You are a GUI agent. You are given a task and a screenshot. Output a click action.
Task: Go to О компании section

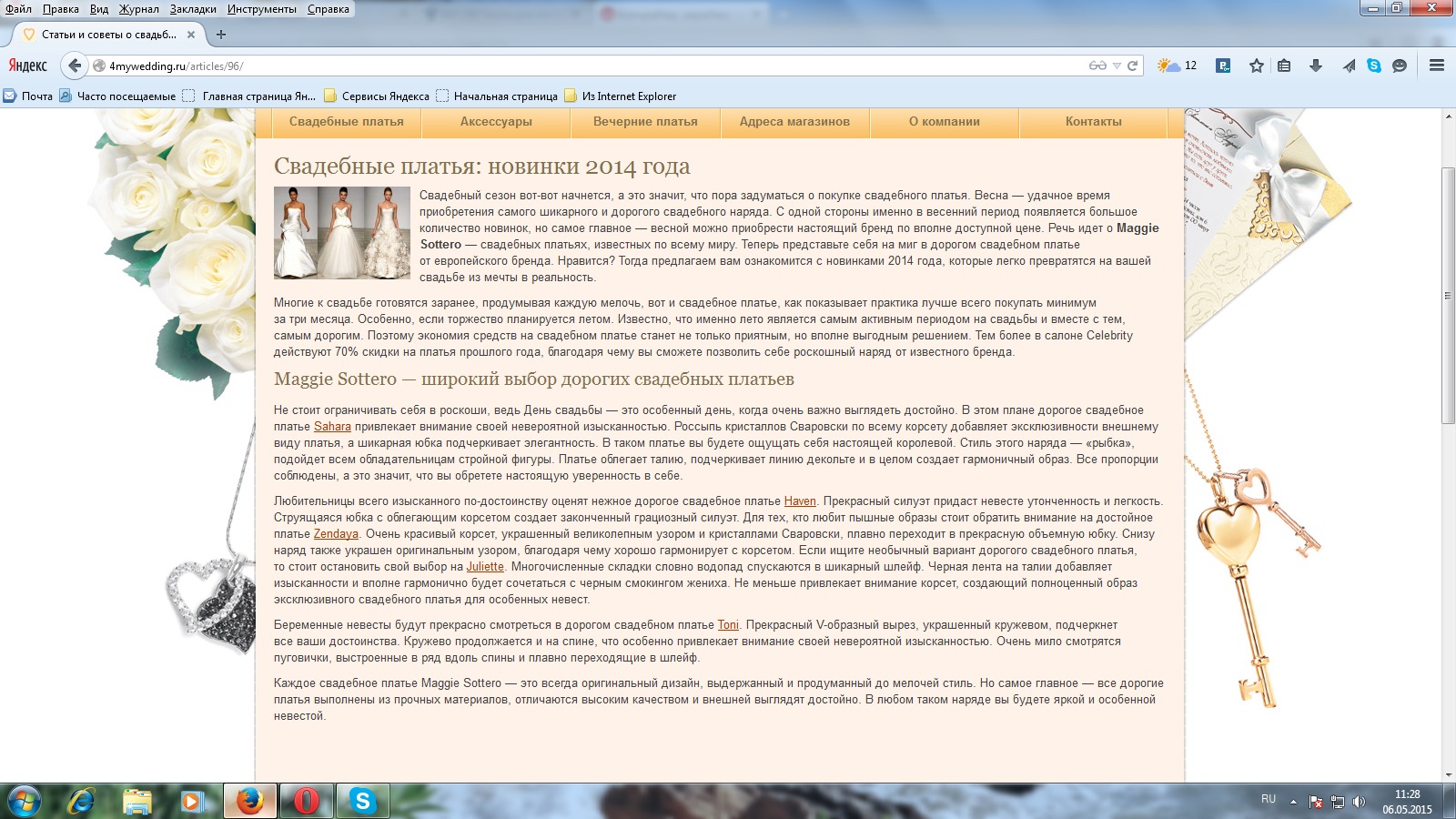pyautogui.click(x=945, y=122)
